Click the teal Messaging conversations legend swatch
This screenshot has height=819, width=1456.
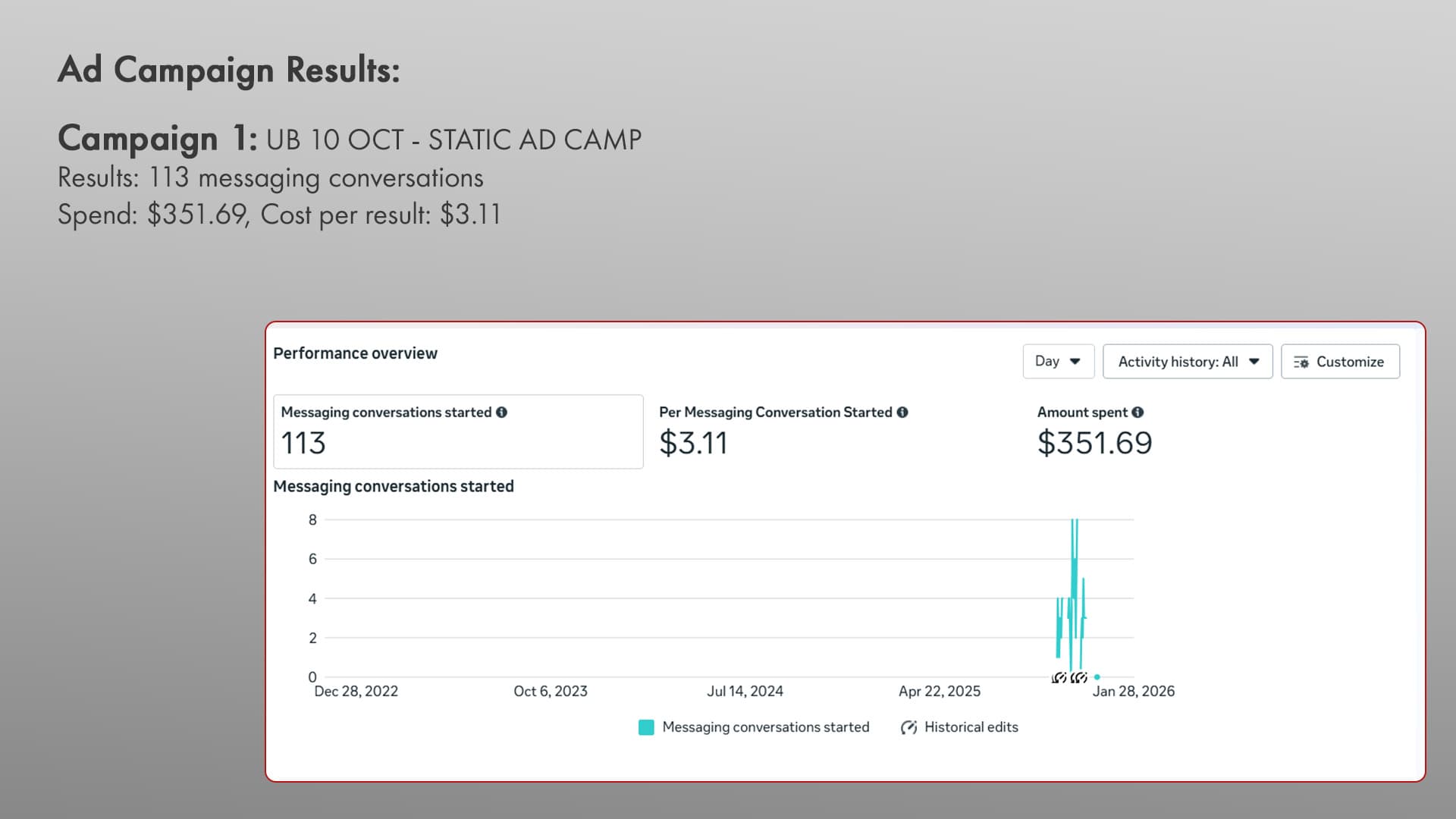(646, 728)
